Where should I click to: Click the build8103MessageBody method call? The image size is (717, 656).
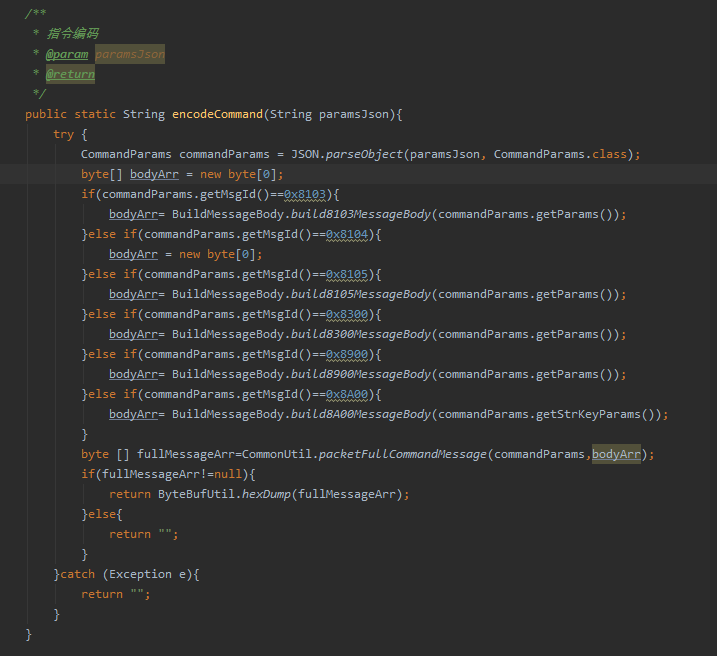pos(360,214)
